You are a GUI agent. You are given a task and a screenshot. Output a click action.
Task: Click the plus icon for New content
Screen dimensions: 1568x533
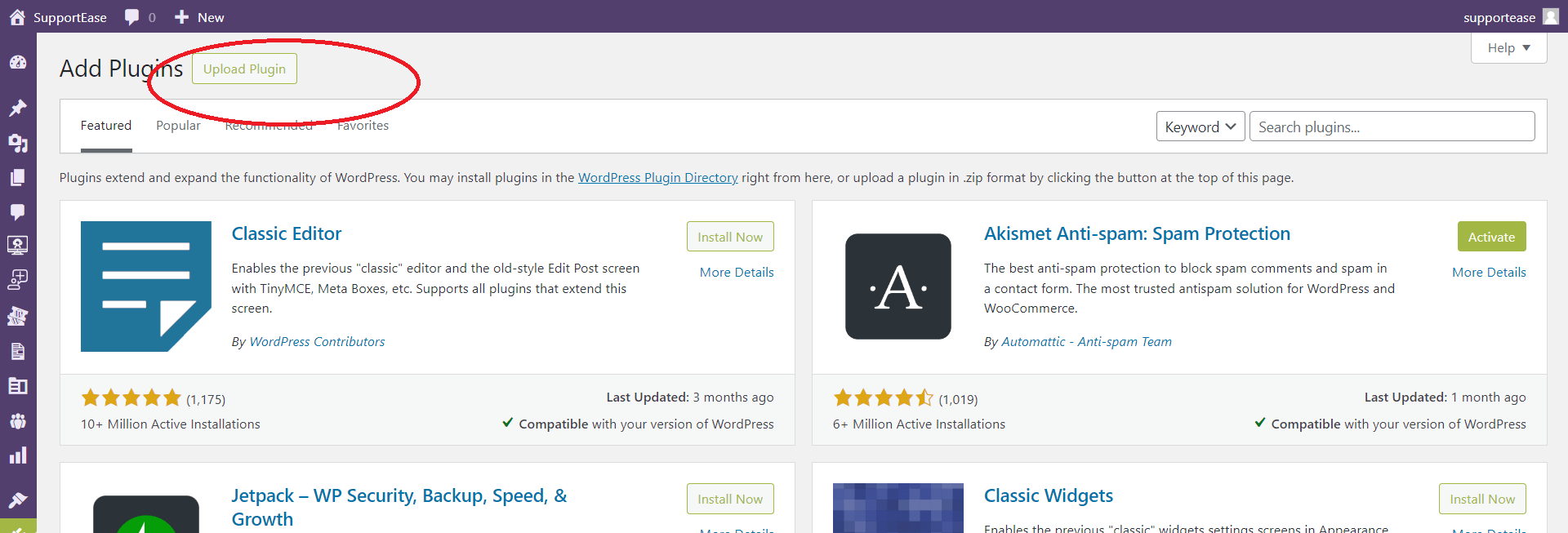(x=181, y=17)
